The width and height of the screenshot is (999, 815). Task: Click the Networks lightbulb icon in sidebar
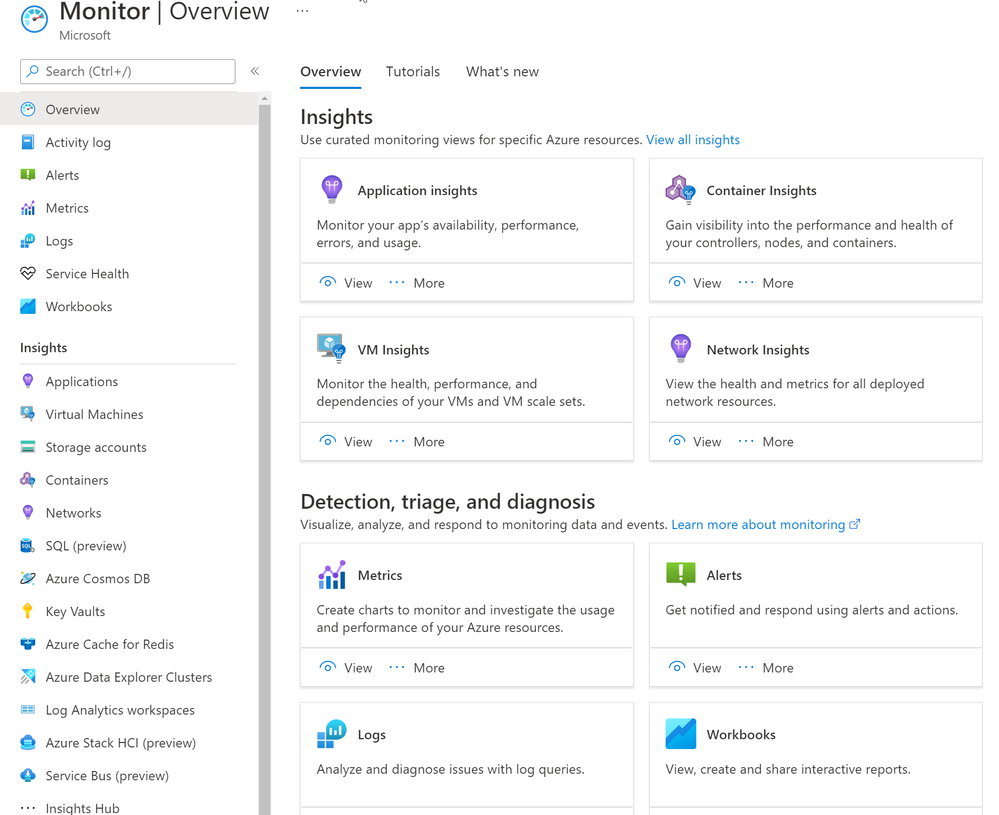[28, 512]
